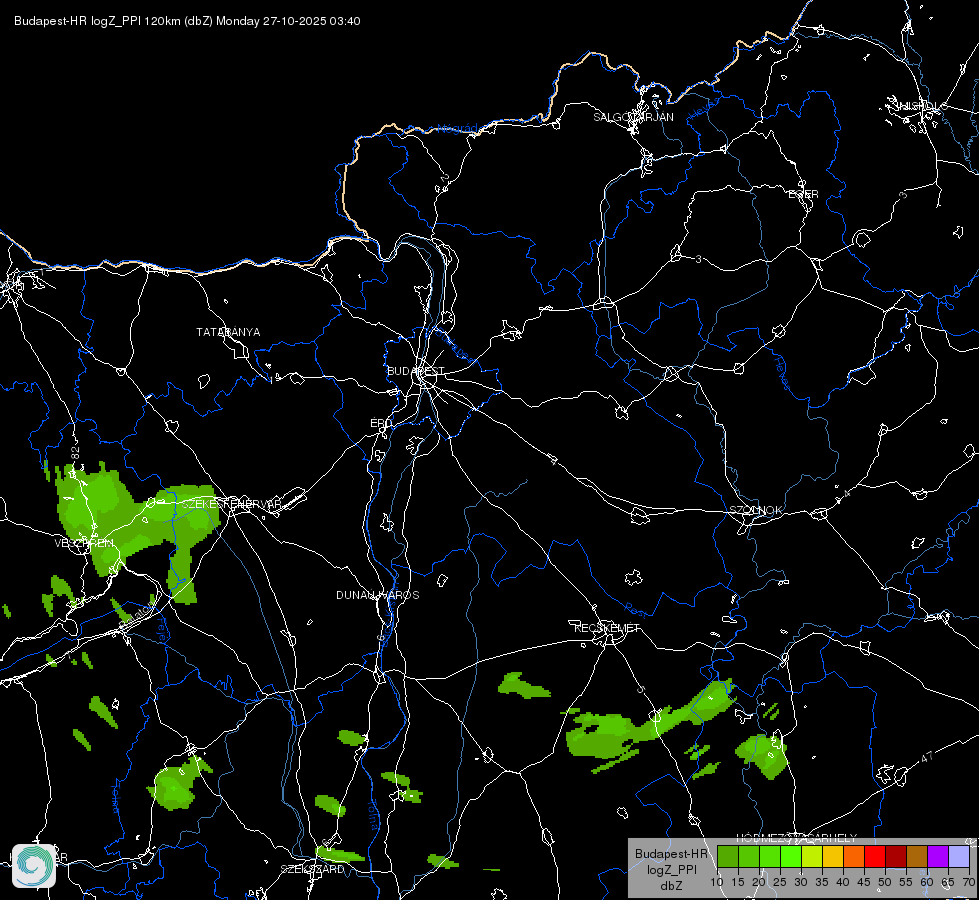Screen dimensions: 979x900
Task: Click the TATABANYA city label
Action: (228, 332)
